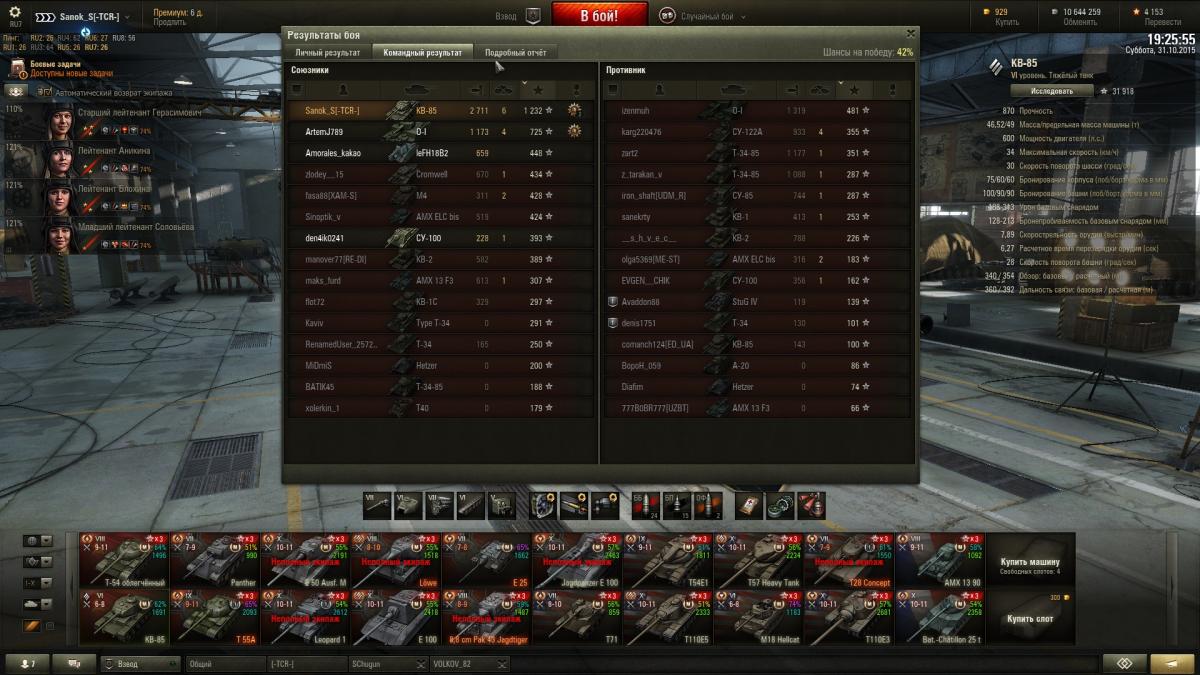Select ББ armor-piercing shell slot
The image size is (1200, 675).
tap(645, 505)
